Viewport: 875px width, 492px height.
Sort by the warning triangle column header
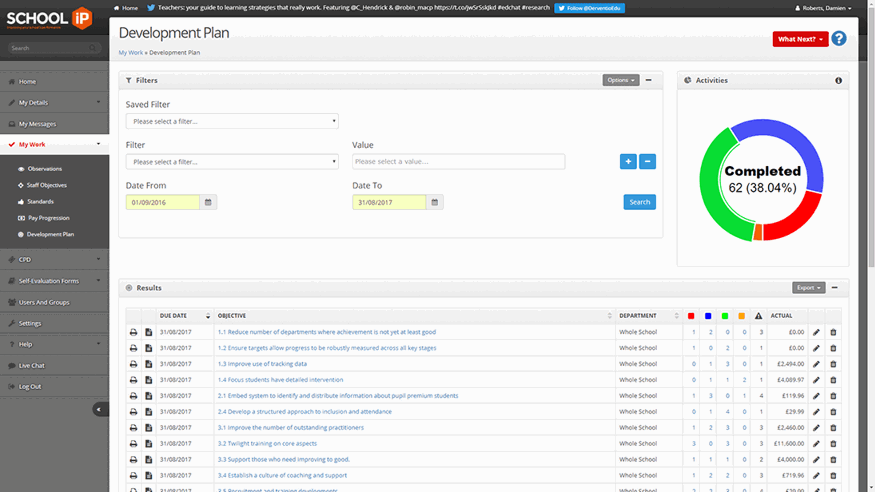(758, 316)
